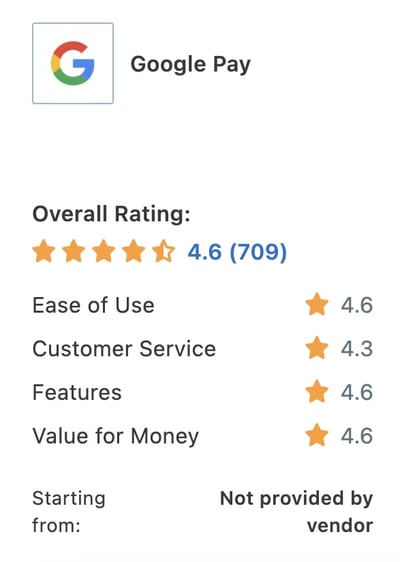Click the Starting from label

(x=69, y=512)
